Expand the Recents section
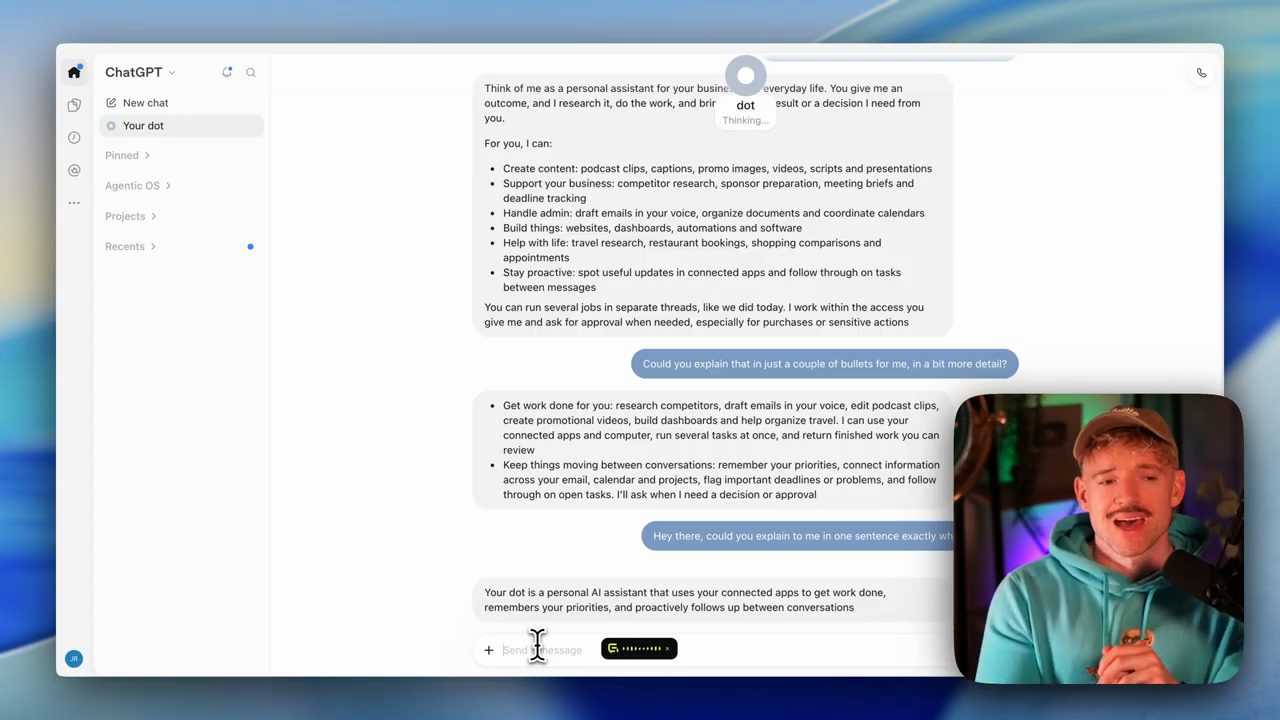This screenshot has width=1280, height=720. tap(131, 247)
